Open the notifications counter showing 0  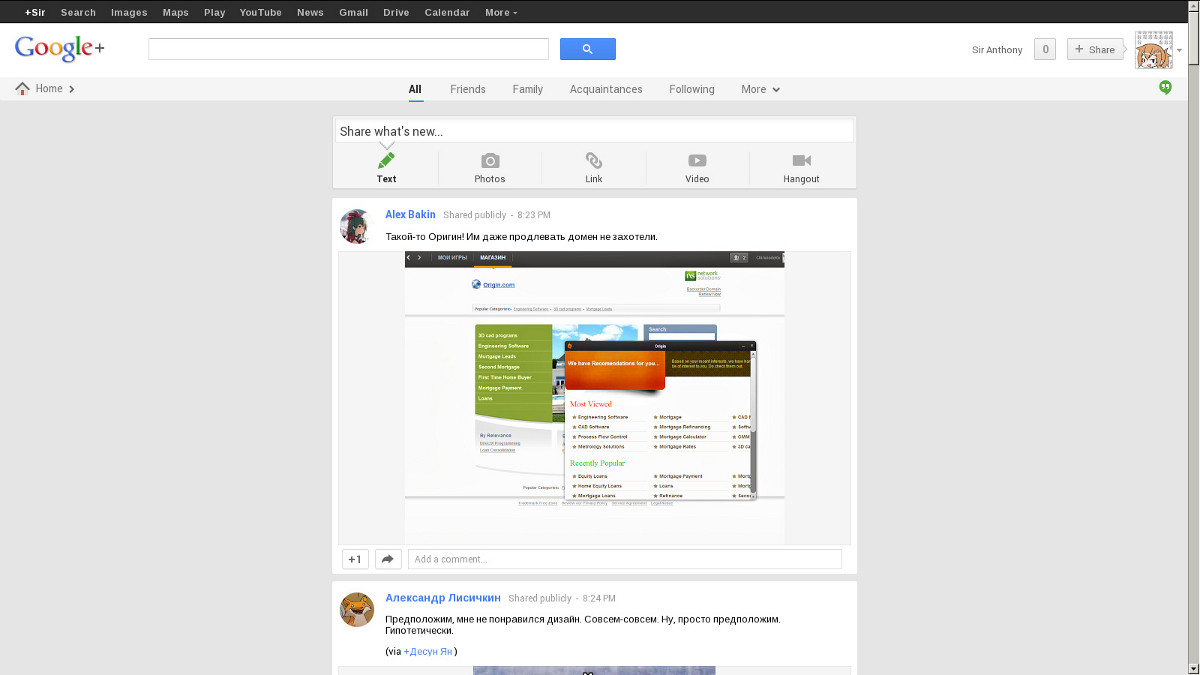(x=1045, y=49)
